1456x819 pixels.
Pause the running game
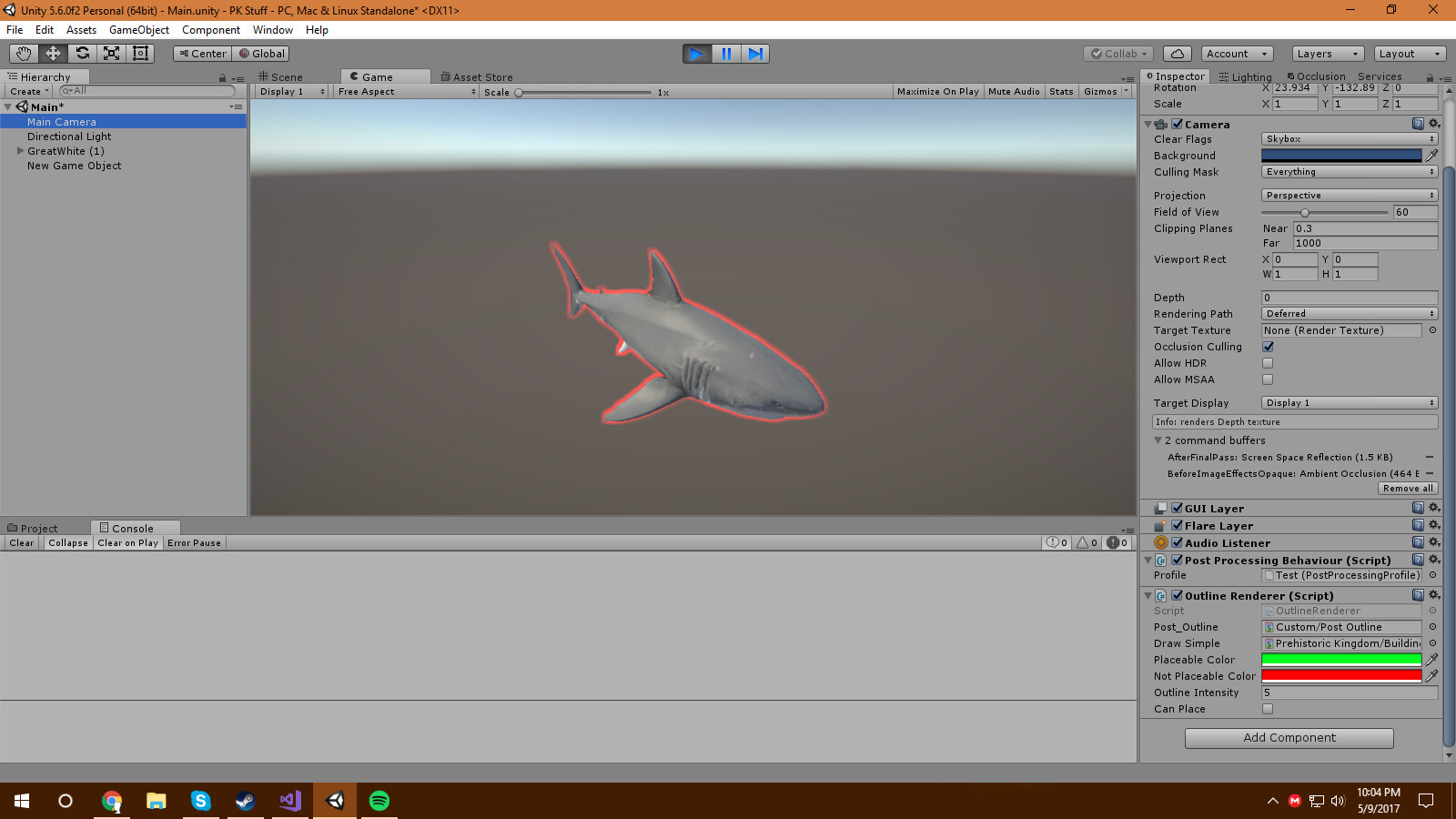coord(726,54)
